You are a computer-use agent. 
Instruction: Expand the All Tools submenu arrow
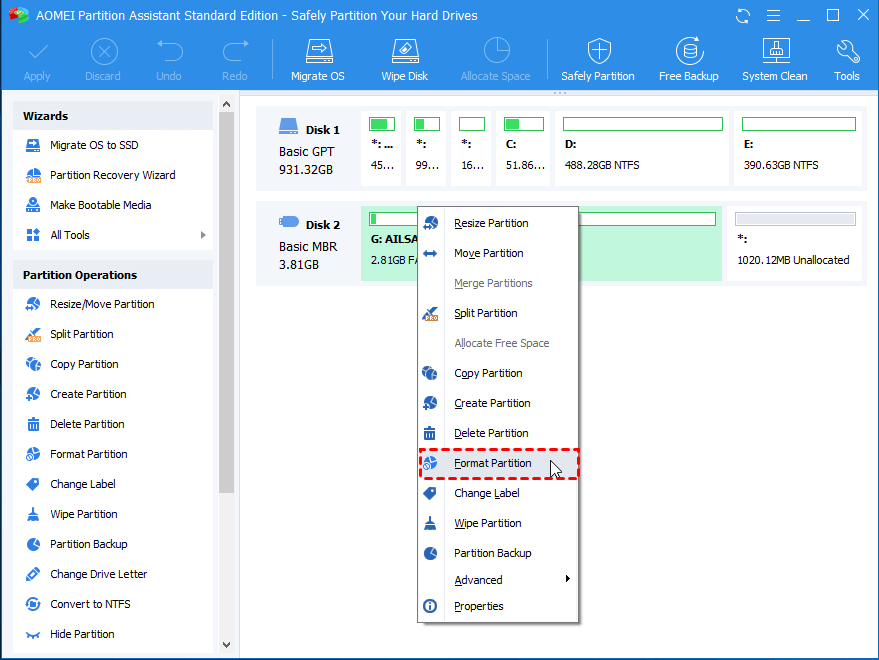203,235
